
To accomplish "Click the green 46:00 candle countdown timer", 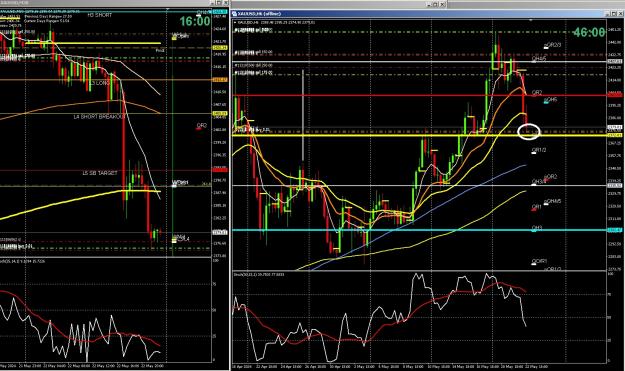I will point(588,32).
